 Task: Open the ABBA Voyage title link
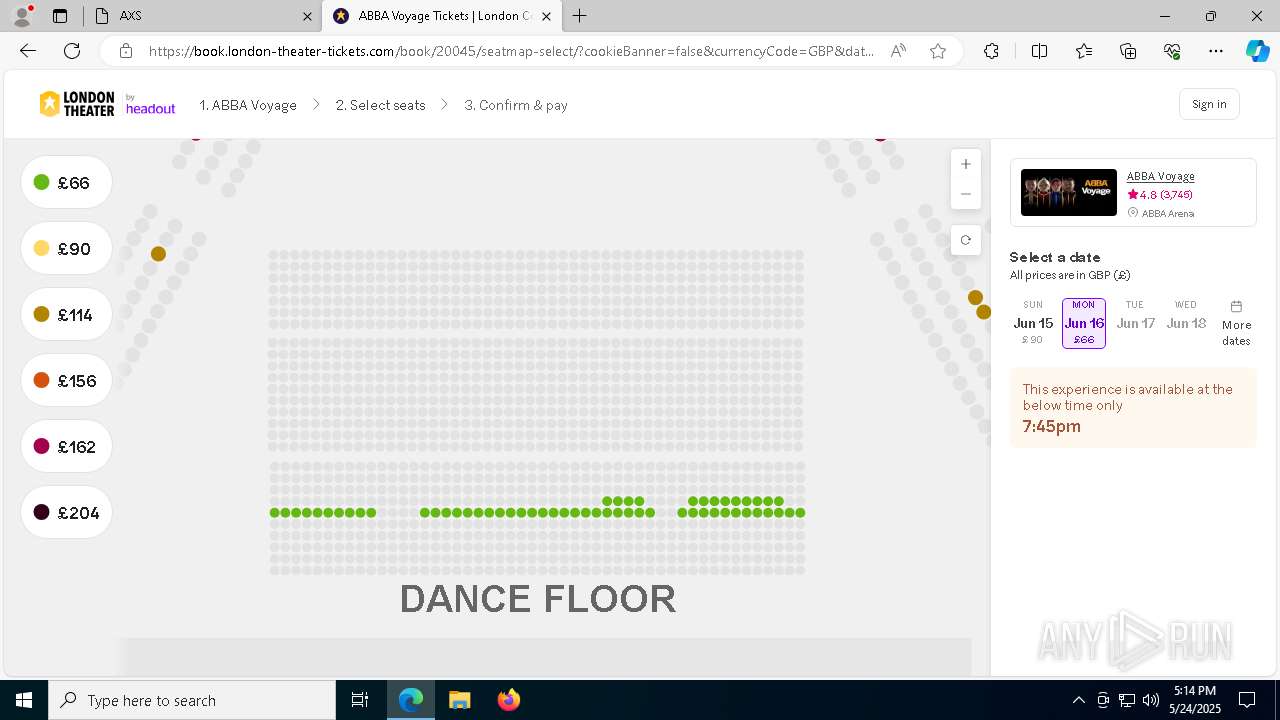[x=1161, y=176]
